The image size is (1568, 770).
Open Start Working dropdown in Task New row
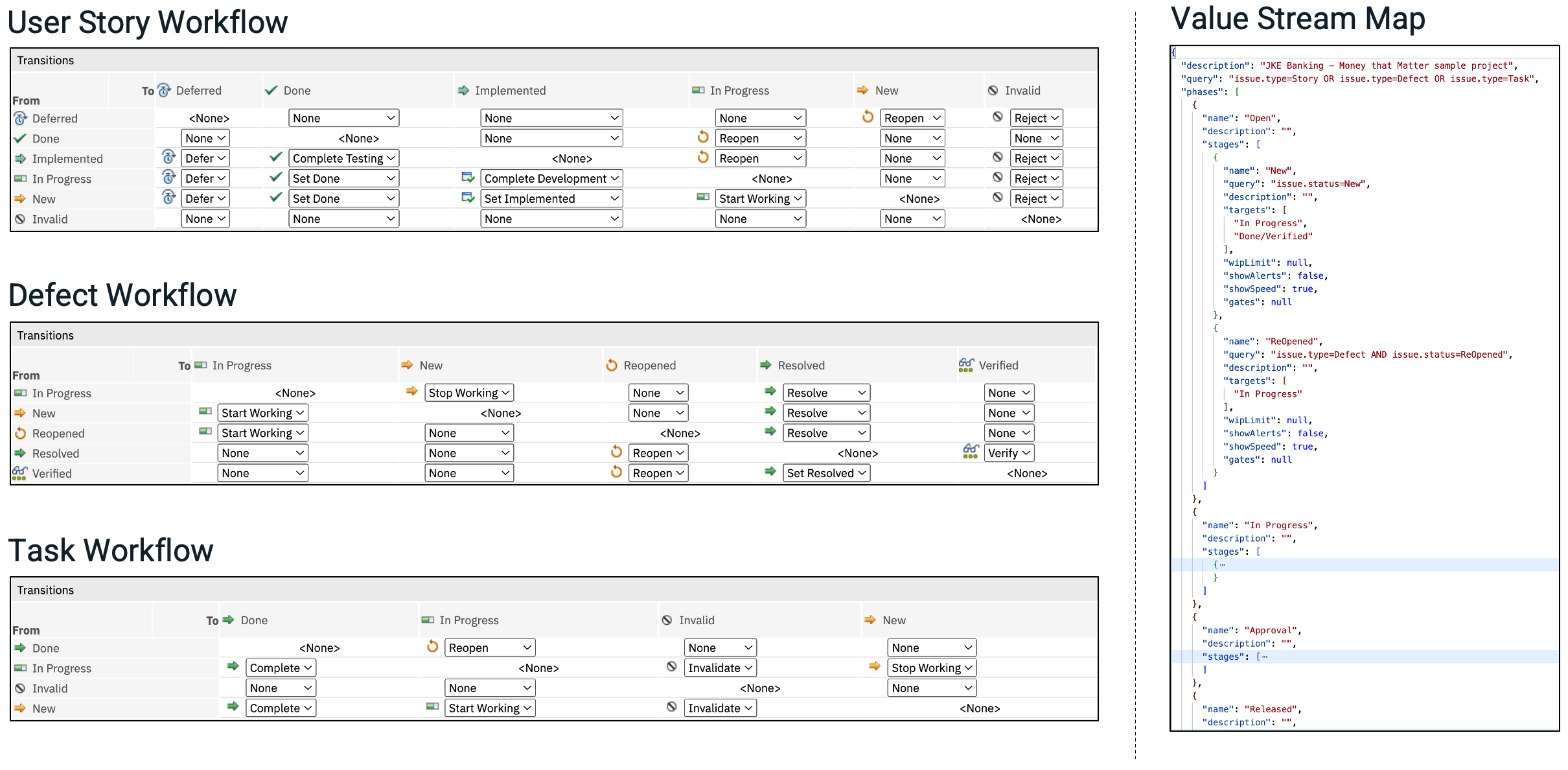(x=490, y=708)
